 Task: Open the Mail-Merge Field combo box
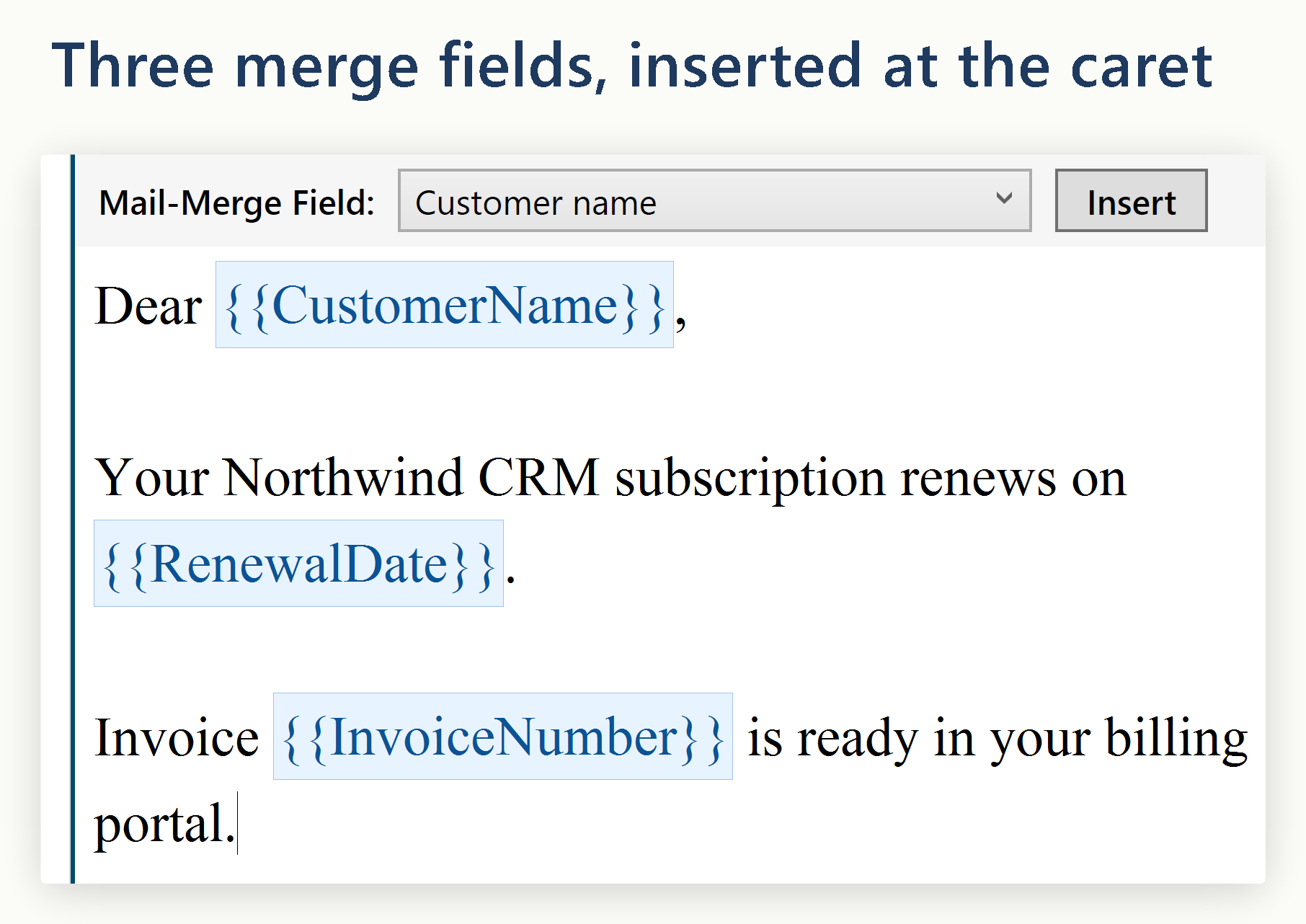[x=714, y=201]
